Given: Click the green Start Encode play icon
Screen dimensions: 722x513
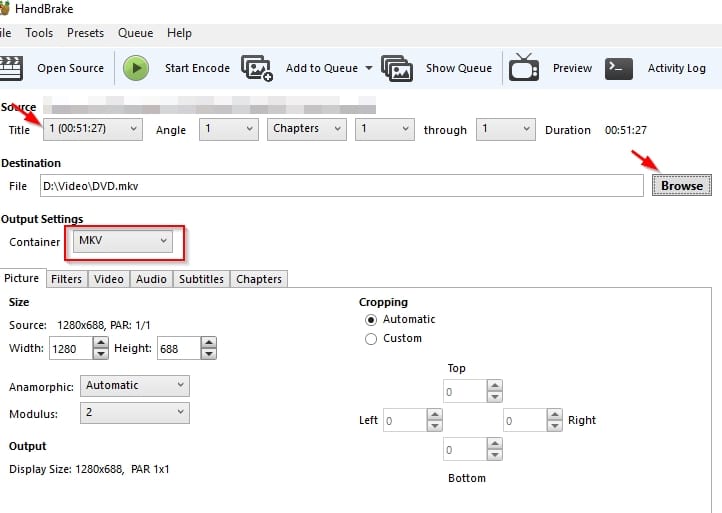Looking at the screenshot, I should 136,68.
